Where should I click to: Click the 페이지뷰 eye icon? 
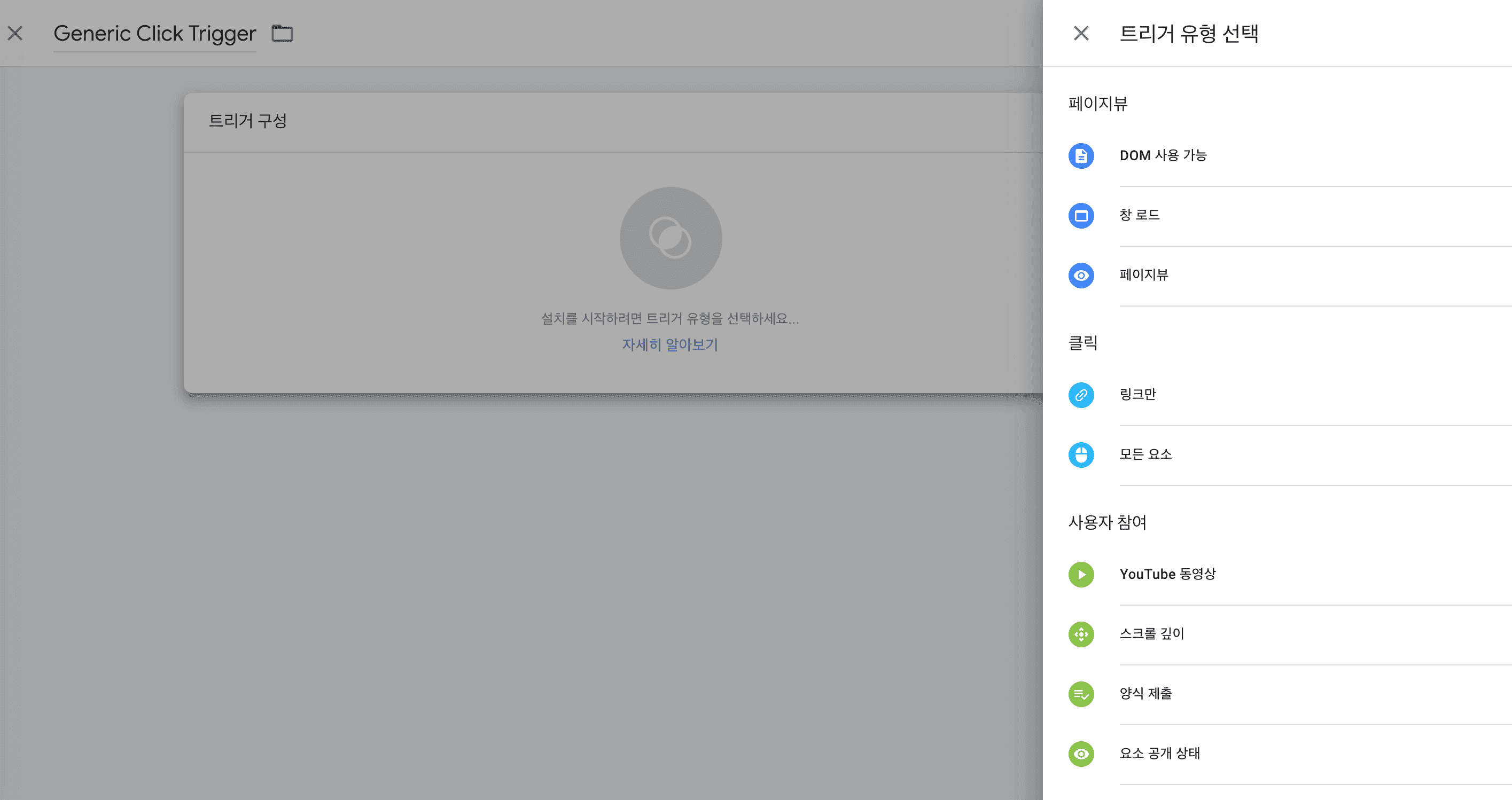click(1081, 276)
